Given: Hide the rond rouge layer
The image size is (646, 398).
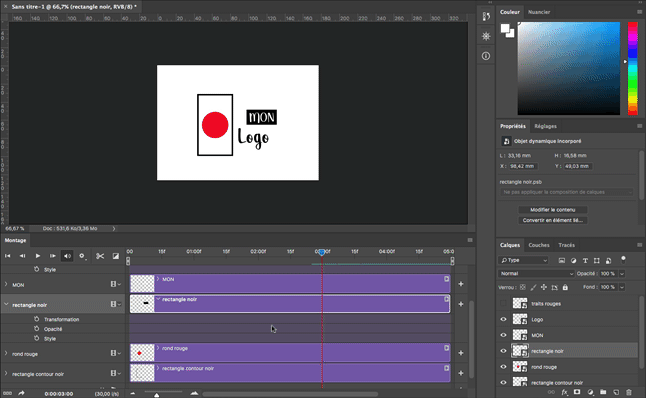Looking at the screenshot, I should click(503, 367).
